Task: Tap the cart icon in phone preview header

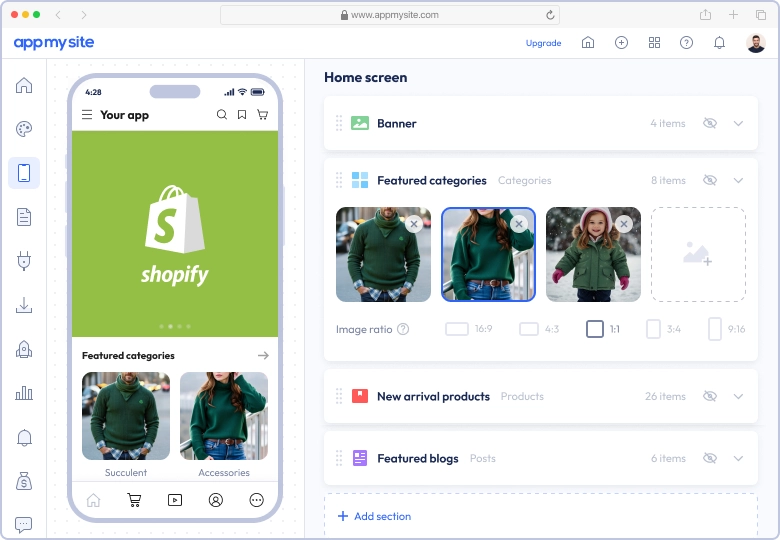Action: (x=262, y=115)
